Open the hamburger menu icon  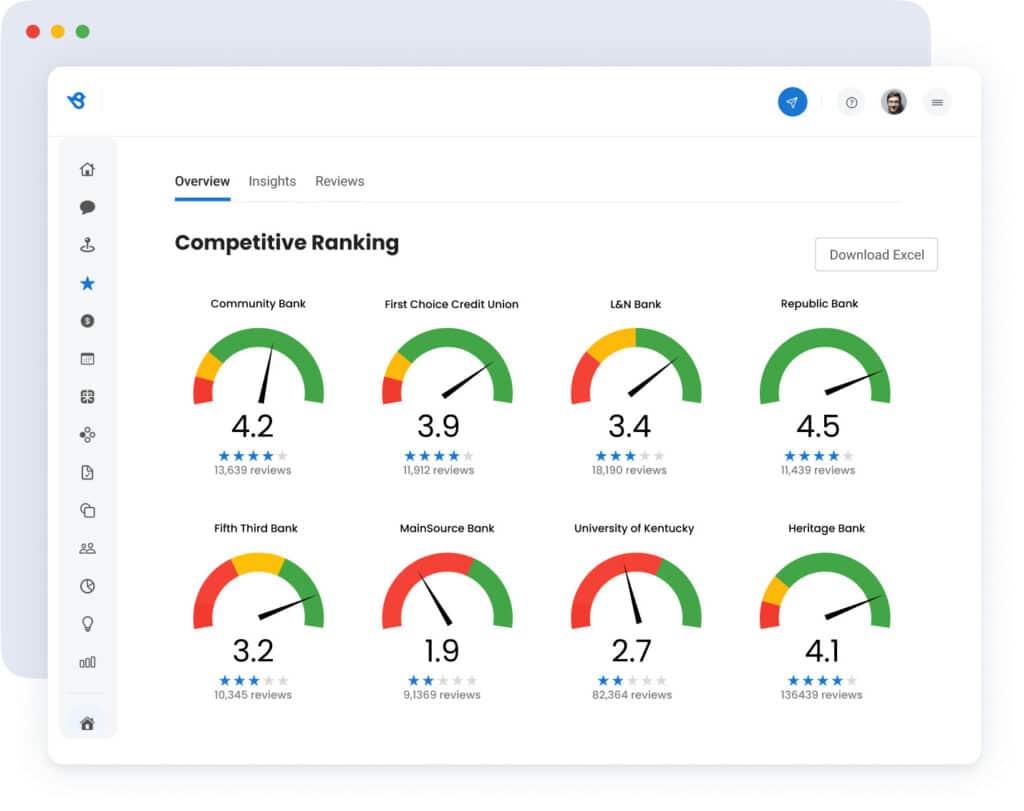937,103
